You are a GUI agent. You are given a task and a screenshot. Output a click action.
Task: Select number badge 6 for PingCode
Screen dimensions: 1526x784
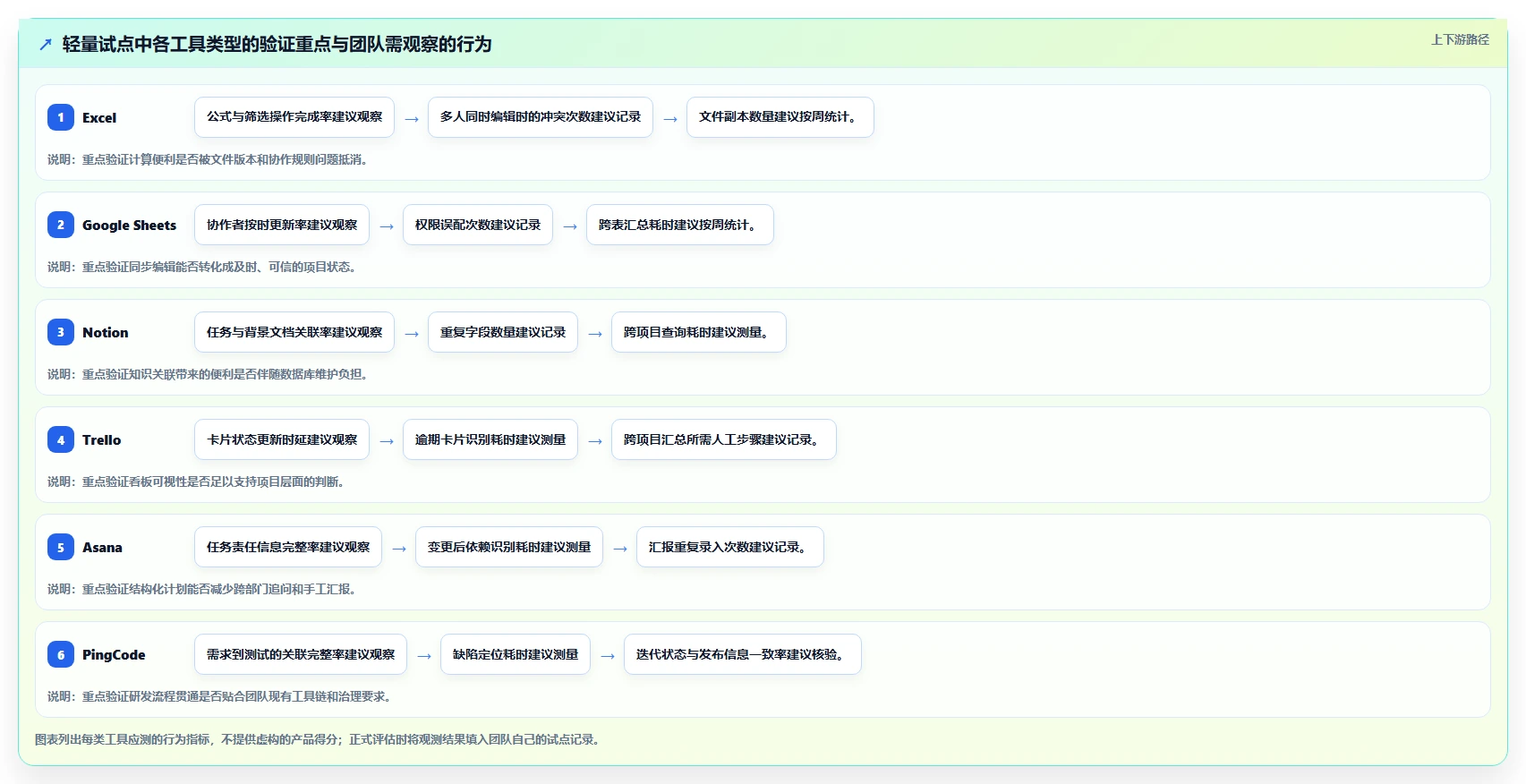pyautogui.click(x=61, y=654)
